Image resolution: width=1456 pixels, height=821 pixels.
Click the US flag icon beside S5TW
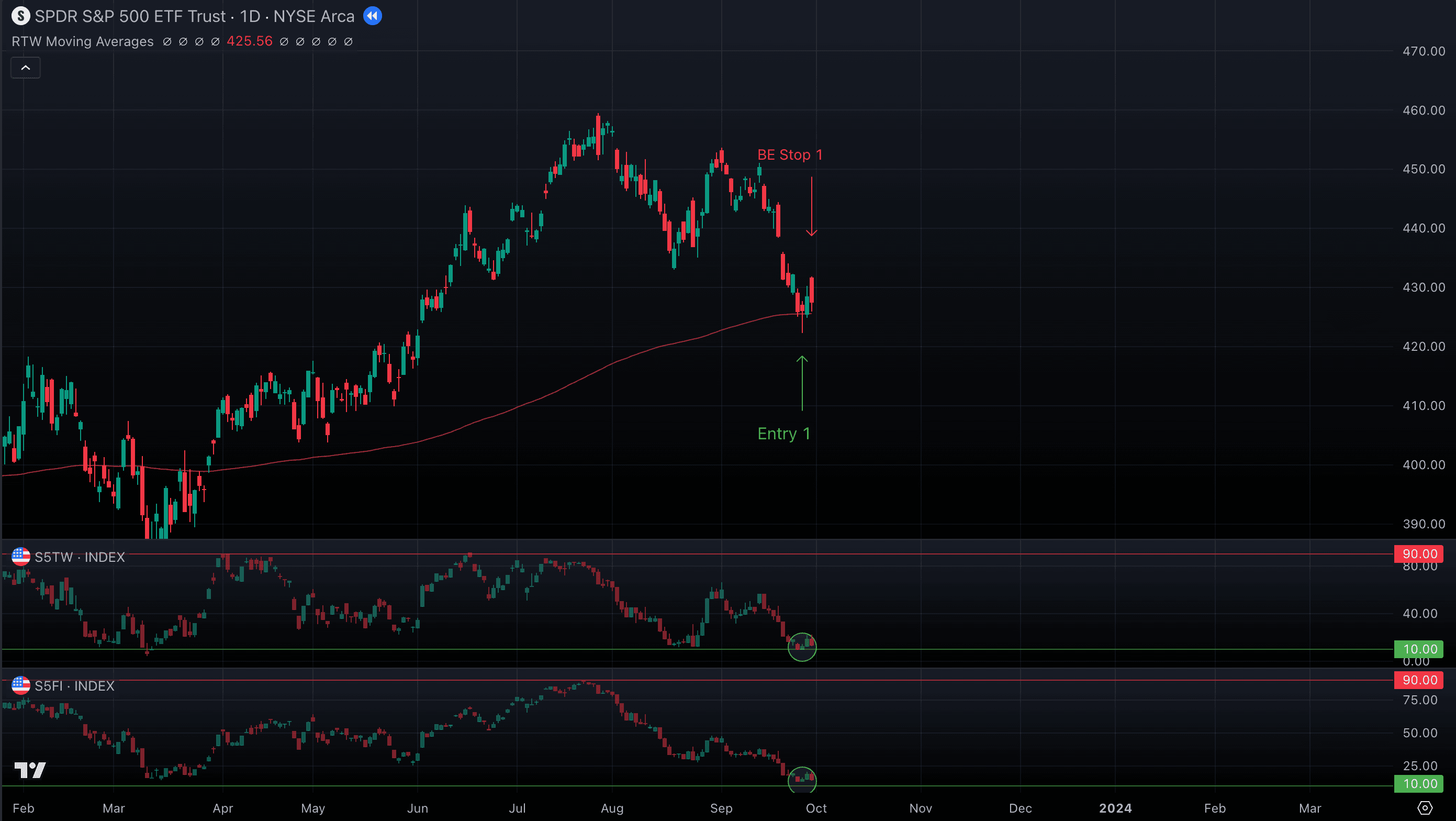coord(21,557)
